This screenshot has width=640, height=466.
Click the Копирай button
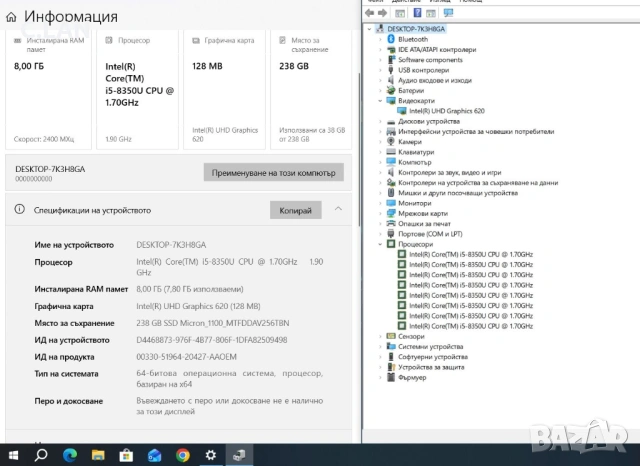296,210
